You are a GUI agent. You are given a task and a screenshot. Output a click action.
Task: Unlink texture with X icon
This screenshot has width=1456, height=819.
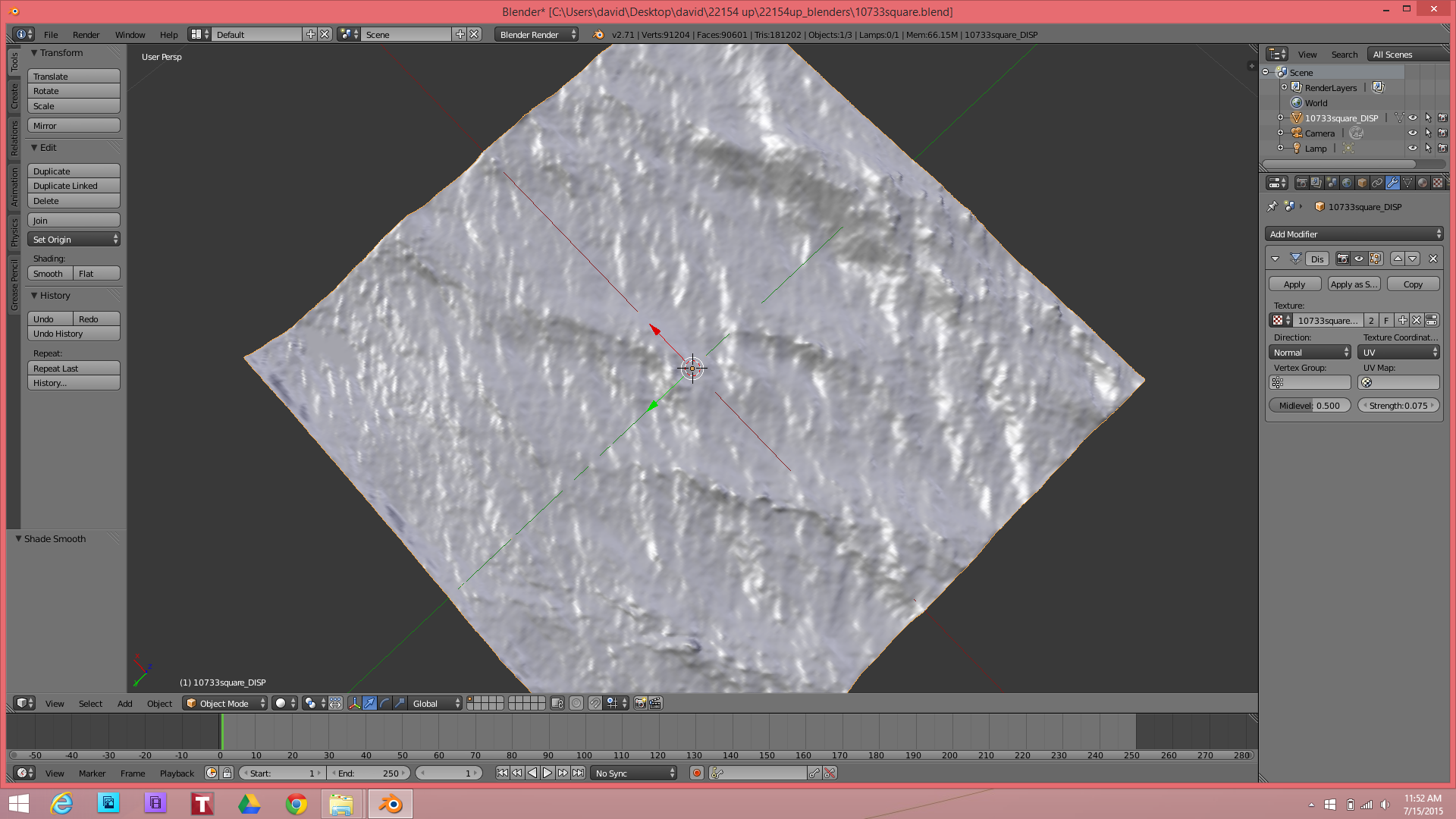coord(1417,320)
